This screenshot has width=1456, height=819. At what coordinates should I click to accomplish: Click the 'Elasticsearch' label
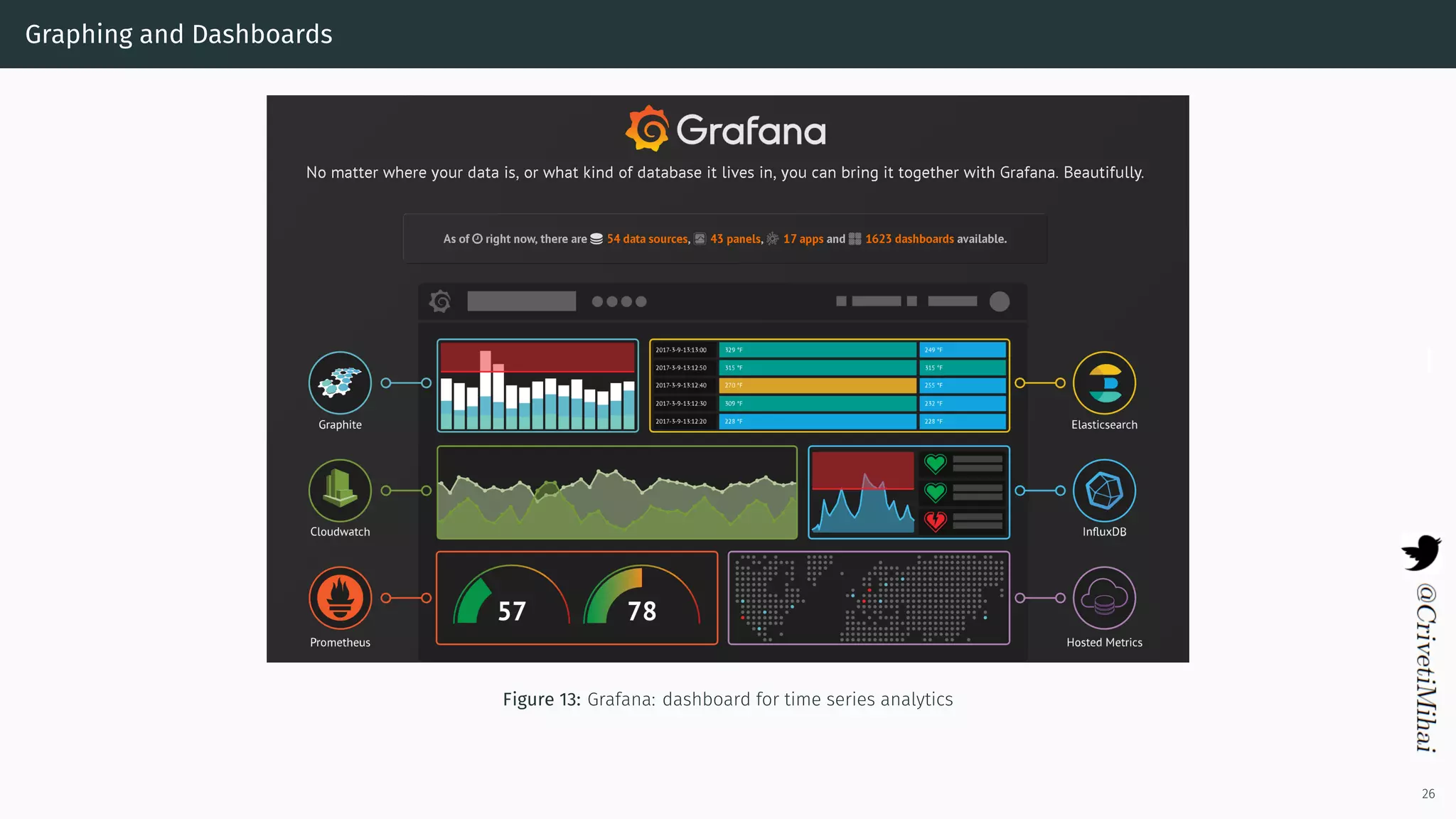click(1104, 424)
